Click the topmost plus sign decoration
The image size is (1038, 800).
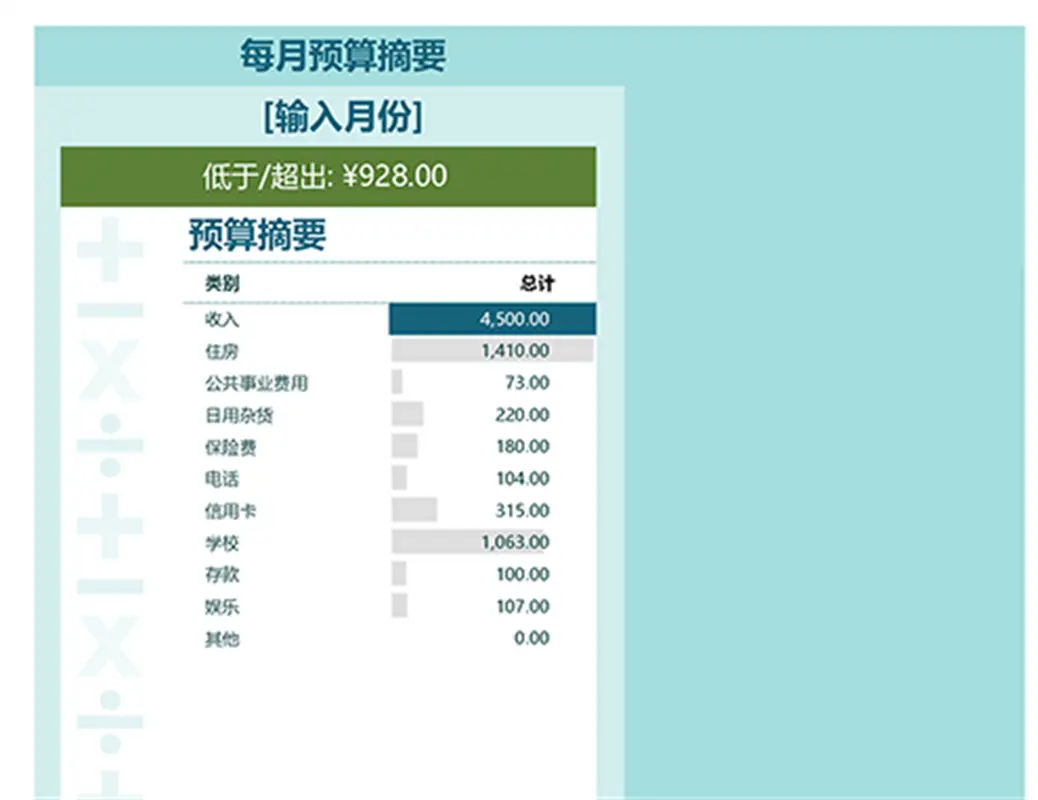pyautogui.click(x=110, y=249)
